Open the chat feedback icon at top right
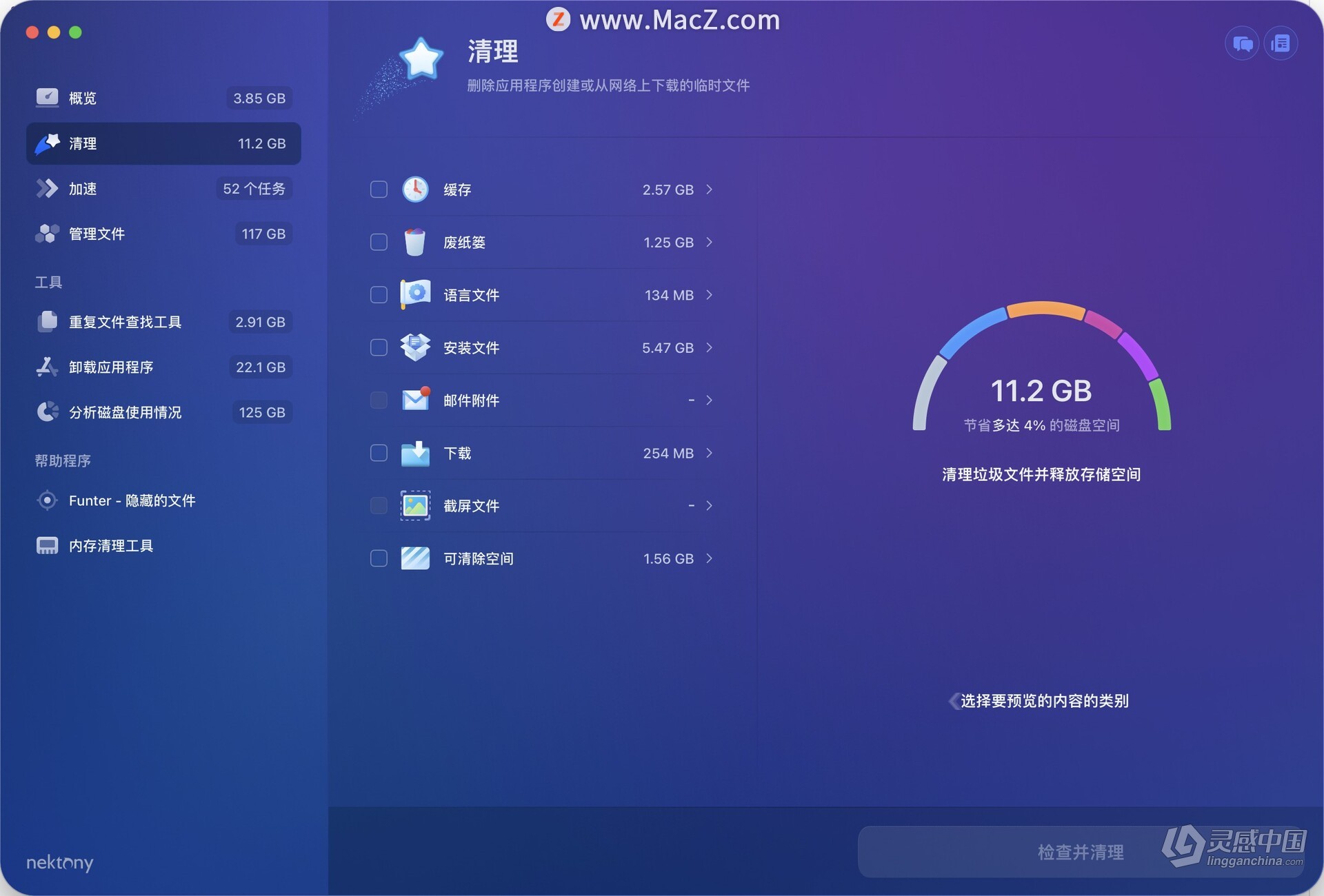1324x896 pixels. point(1242,43)
